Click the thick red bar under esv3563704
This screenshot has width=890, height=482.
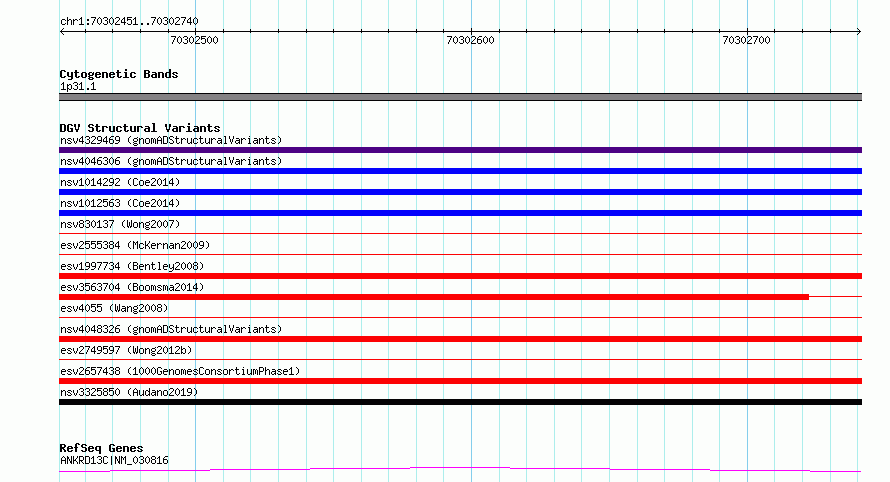pos(434,297)
